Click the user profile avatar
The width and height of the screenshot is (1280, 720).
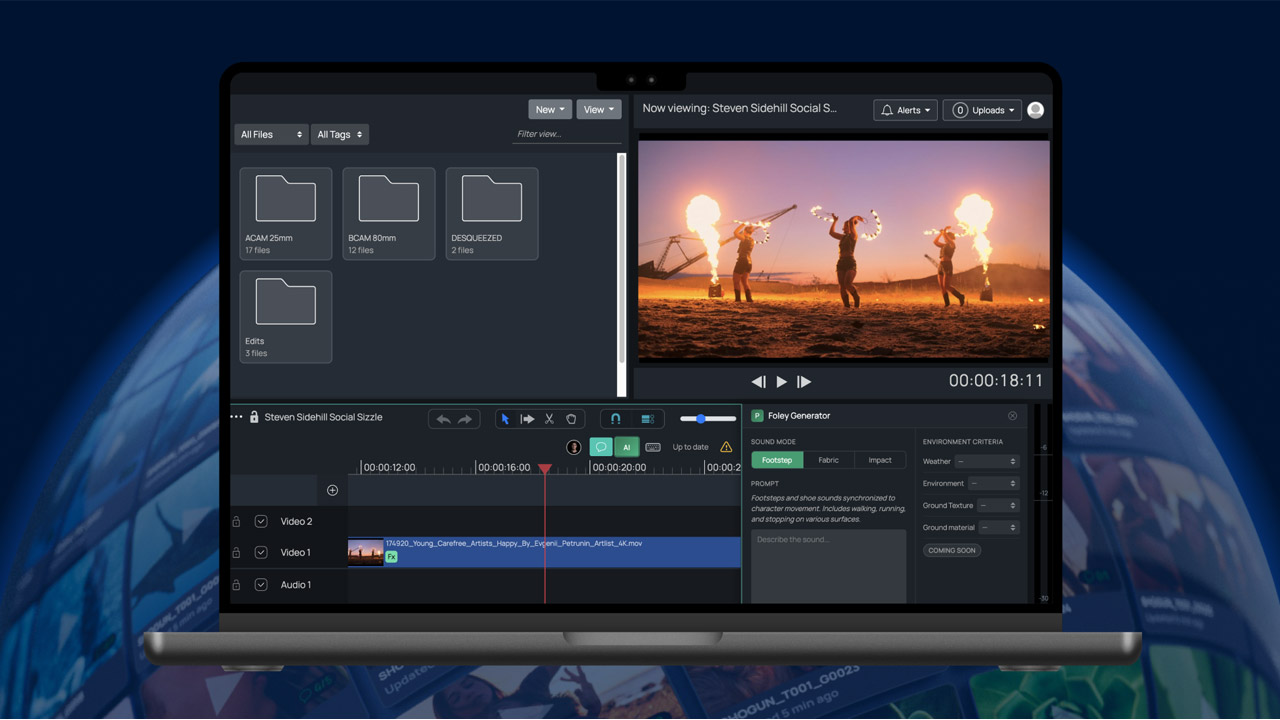1036,110
